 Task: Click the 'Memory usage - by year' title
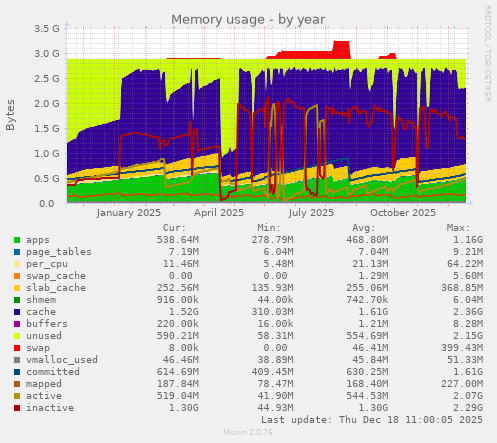(248, 20)
